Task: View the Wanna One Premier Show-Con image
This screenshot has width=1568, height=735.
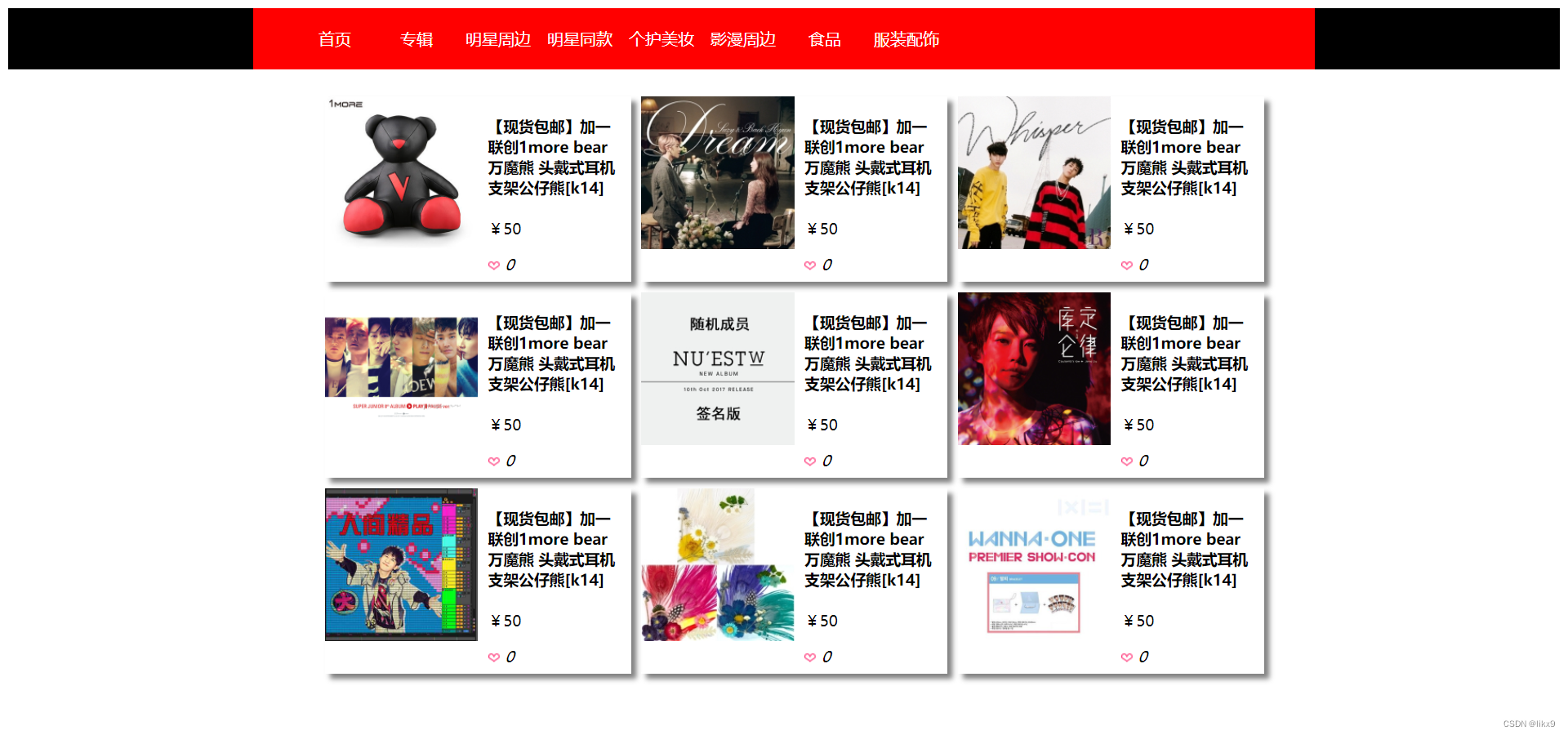Action: point(1034,564)
